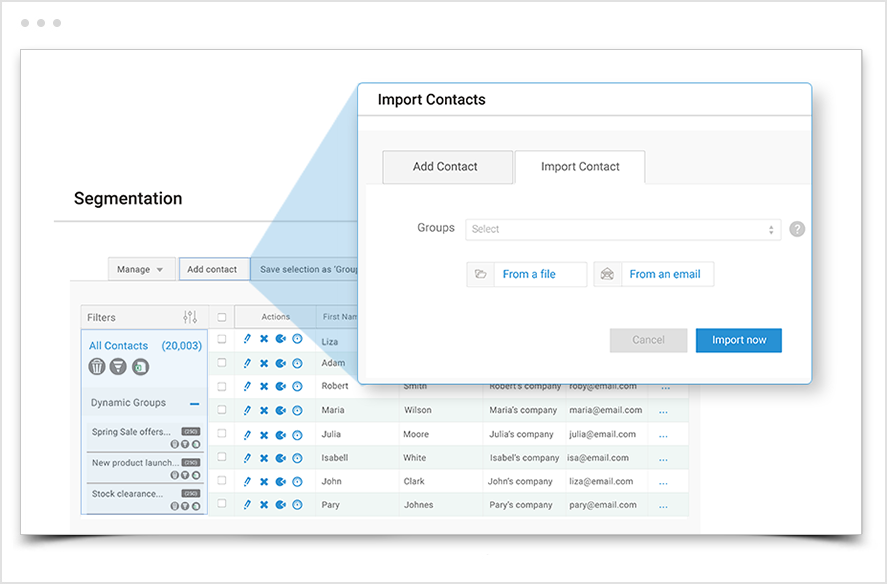887x584 pixels.
Task: Click the Actions column header
Action: (275, 317)
